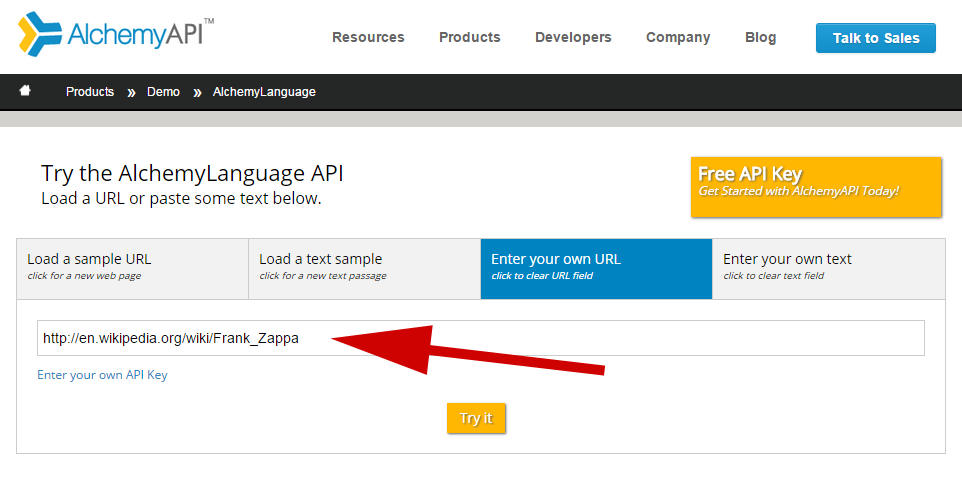This screenshot has height=484, width=962.
Task: Open Products breadcrumb link
Action: click(90, 92)
